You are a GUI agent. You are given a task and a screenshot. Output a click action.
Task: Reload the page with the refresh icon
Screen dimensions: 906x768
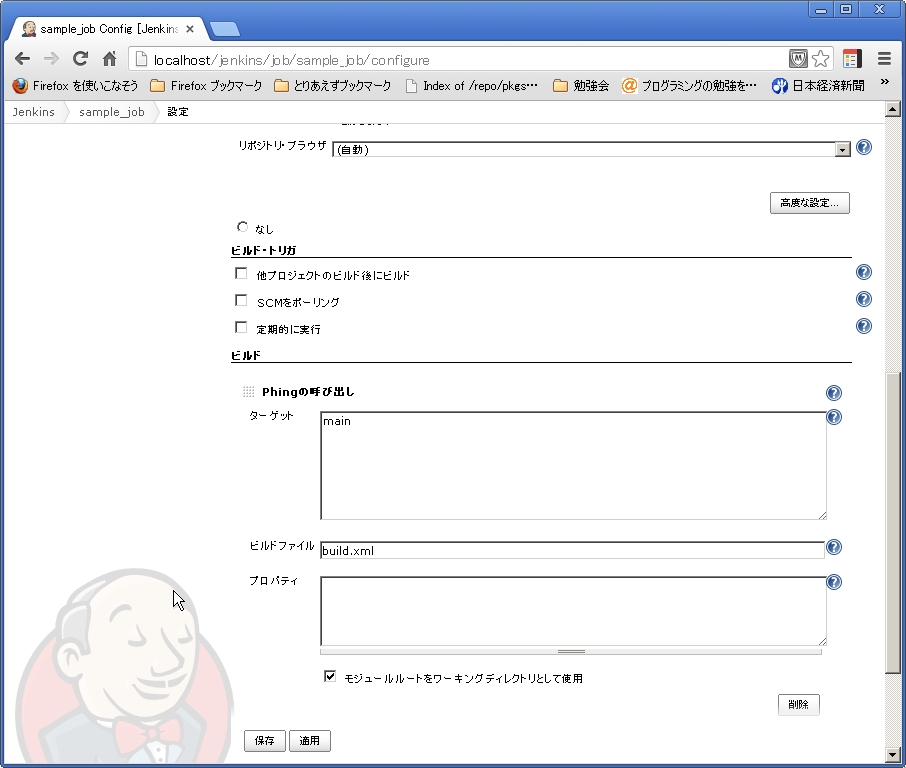coord(80,58)
